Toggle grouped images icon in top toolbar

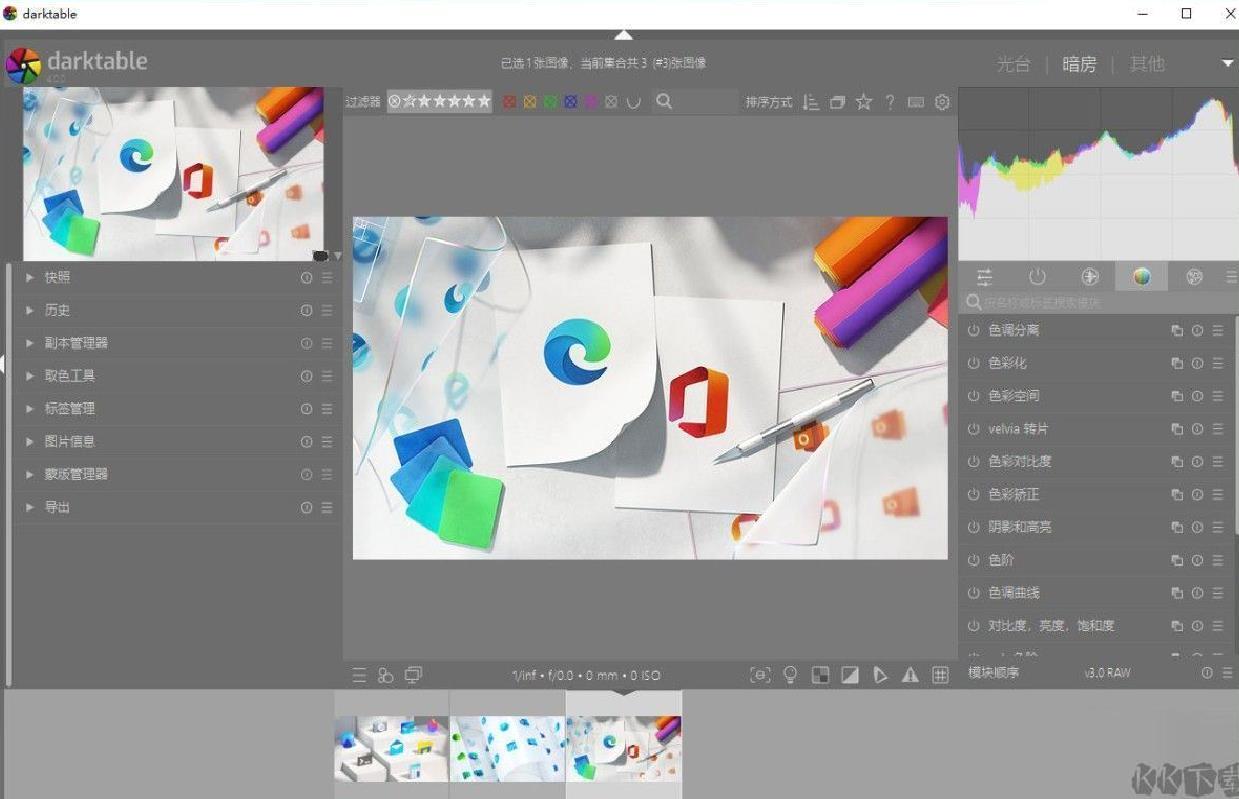click(837, 102)
